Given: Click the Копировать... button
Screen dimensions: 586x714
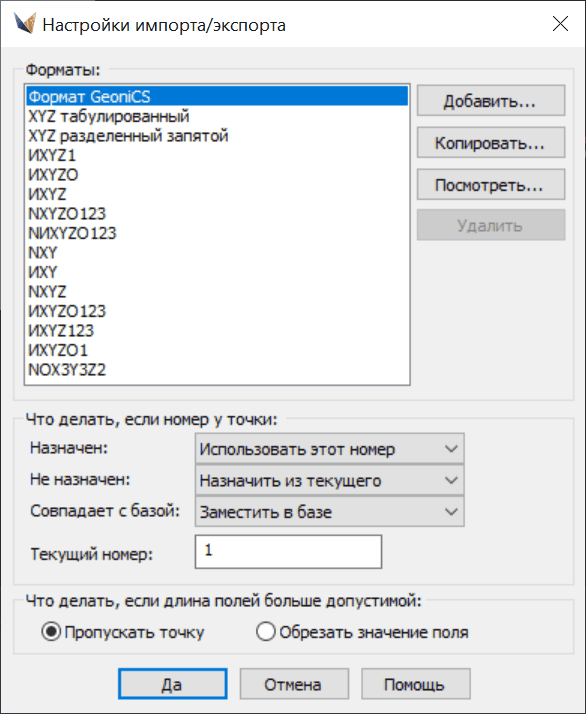Looking at the screenshot, I should pos(491,143).
